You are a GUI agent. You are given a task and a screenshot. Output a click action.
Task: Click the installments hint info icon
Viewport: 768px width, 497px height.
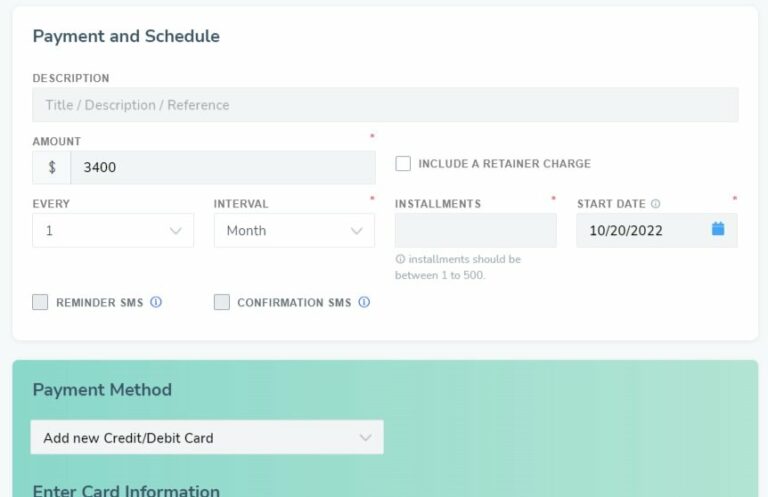click(400, 259)
